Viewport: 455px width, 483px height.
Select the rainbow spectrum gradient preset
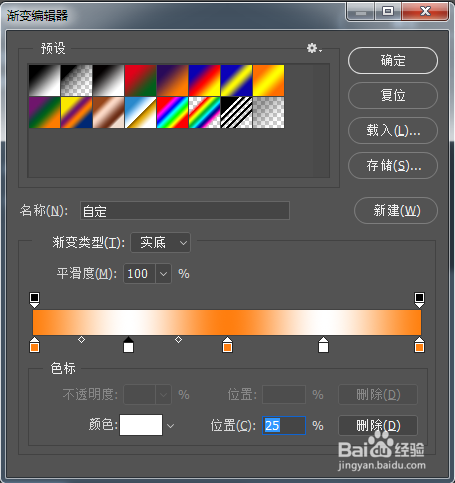click(x=173, y=112)
